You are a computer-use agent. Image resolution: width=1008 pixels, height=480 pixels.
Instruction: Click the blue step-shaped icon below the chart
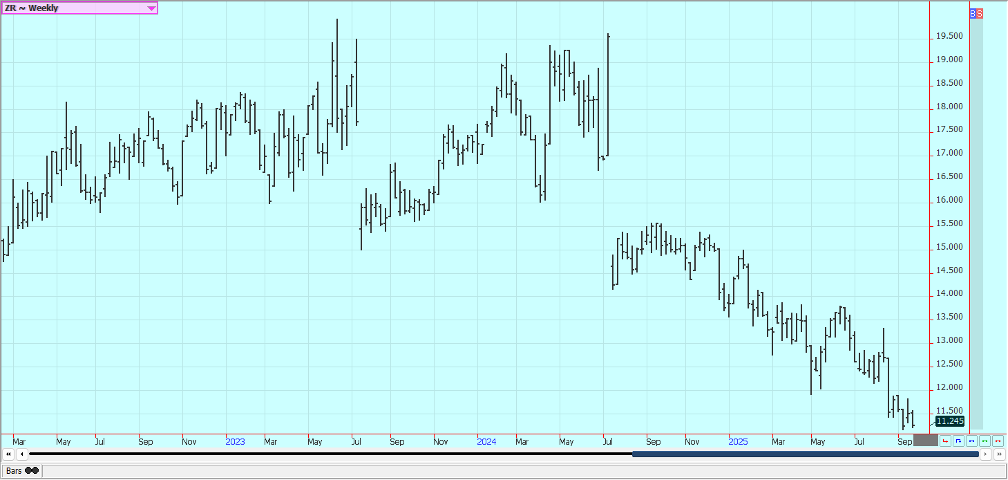pos(958,440)
